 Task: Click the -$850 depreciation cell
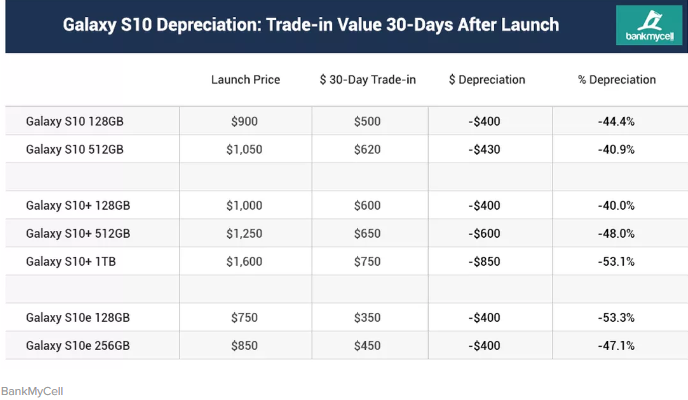coord(484,262)
